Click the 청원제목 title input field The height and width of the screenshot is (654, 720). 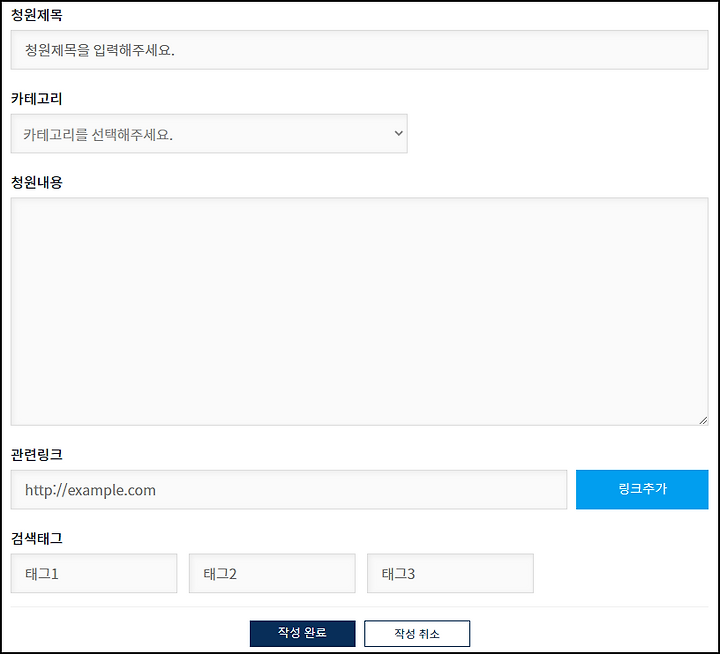[360, 50]
